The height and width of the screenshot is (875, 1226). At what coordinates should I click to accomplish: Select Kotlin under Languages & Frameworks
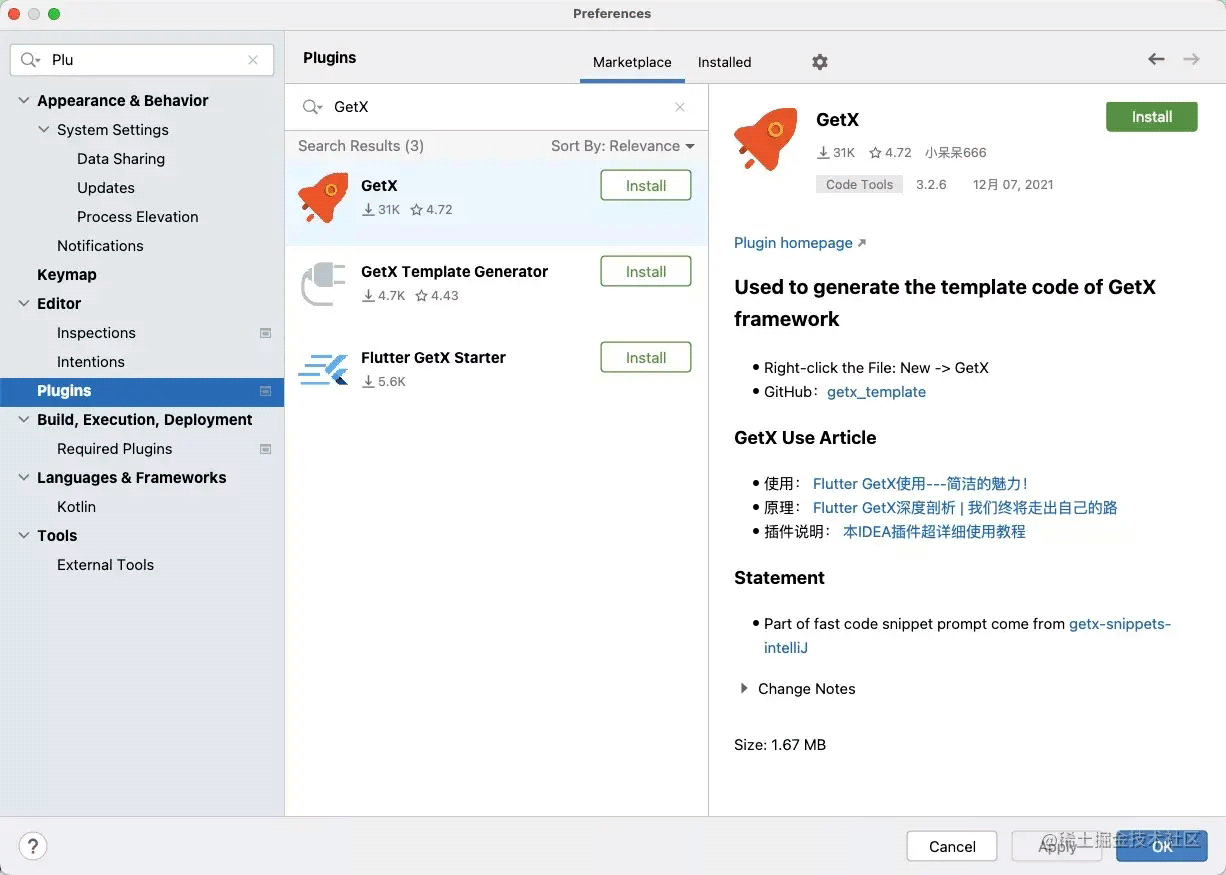click(x=77, y=507)
